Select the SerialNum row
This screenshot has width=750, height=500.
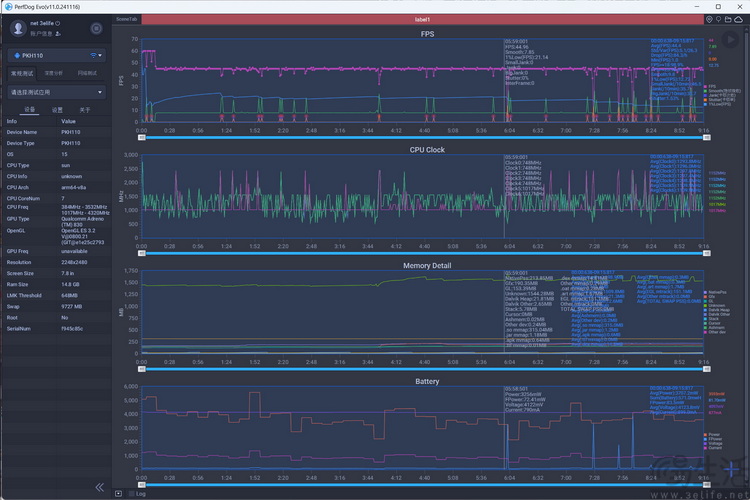(56, 329)
